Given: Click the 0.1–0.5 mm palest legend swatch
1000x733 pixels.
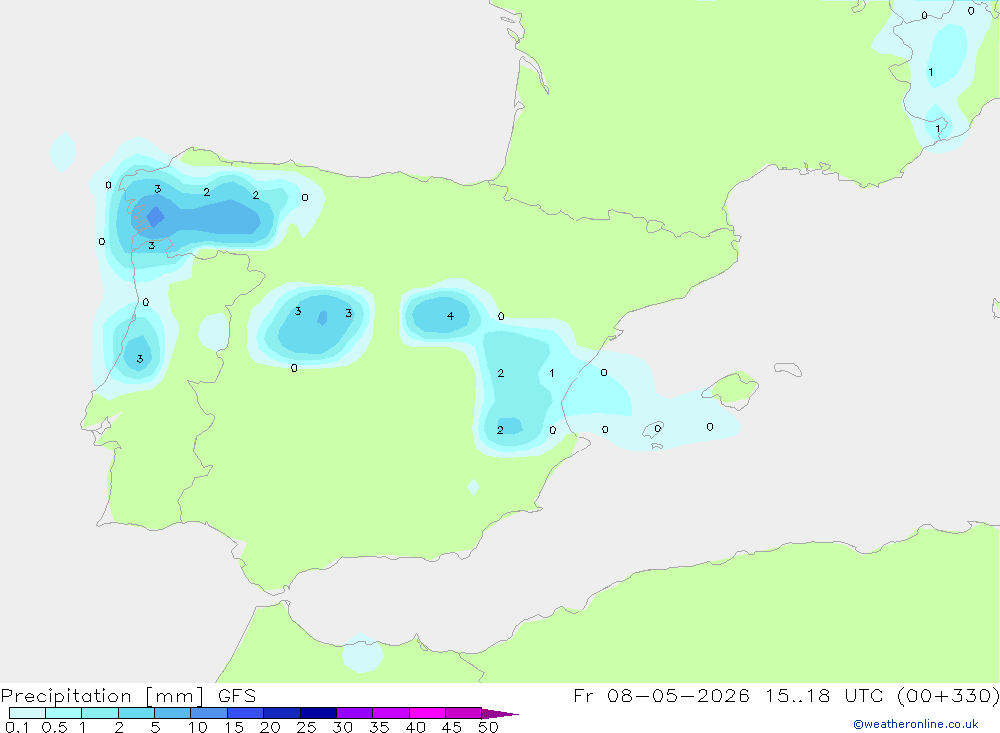Looking at the screenshot, I should point(27,713).
